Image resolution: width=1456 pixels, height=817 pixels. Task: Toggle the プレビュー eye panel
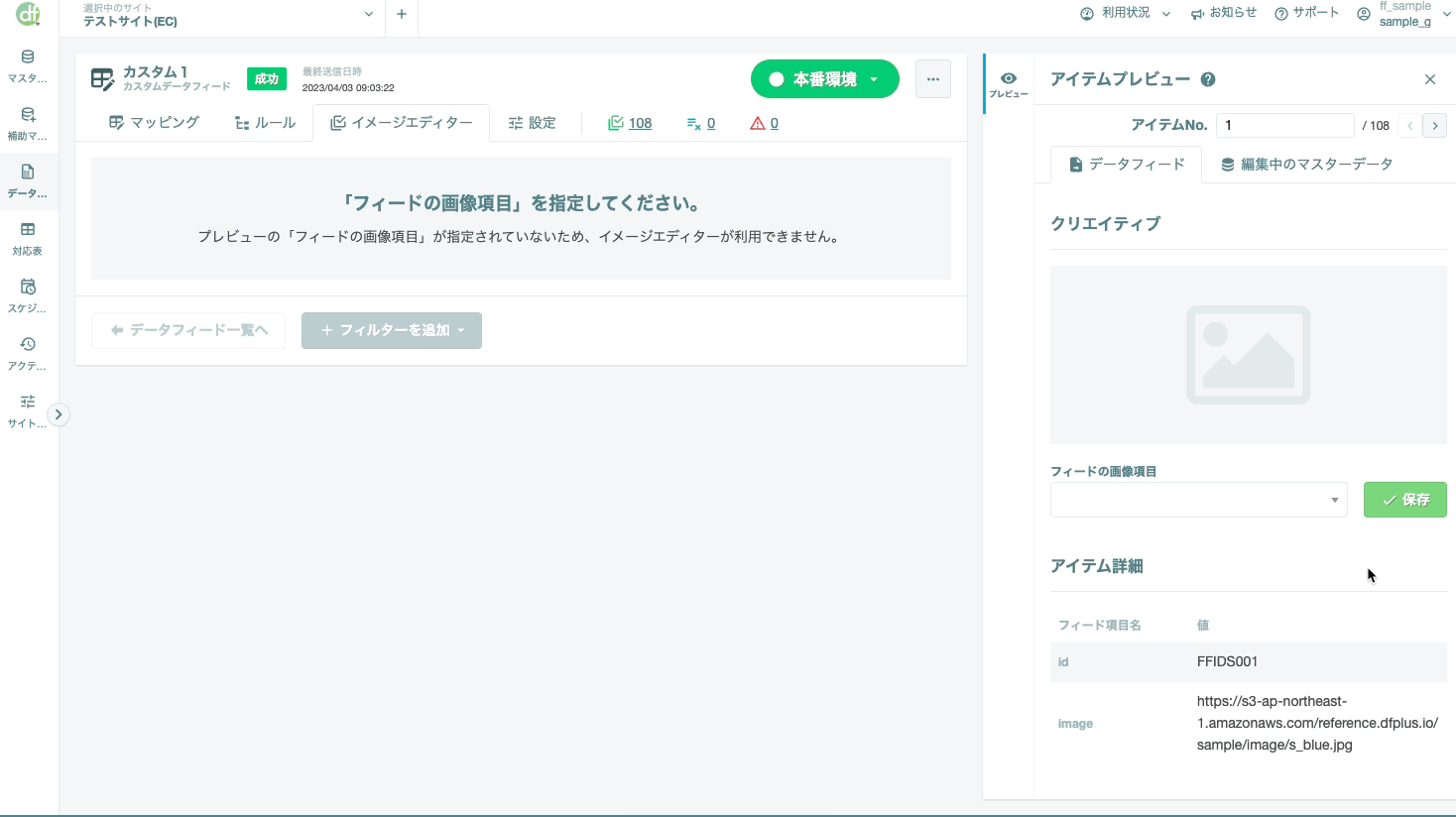click(1009, 84)
